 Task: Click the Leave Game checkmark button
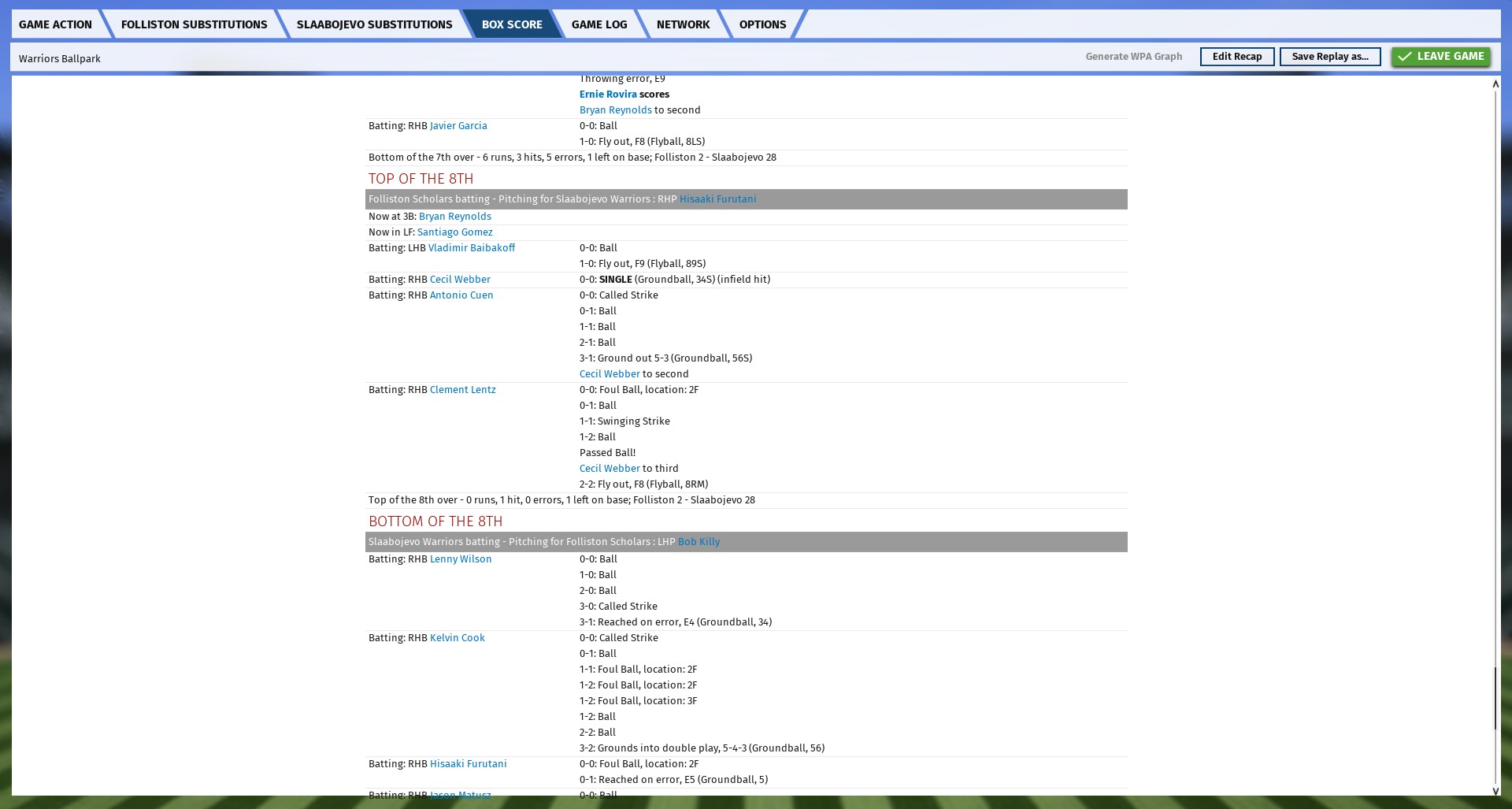click(1440, 57)
